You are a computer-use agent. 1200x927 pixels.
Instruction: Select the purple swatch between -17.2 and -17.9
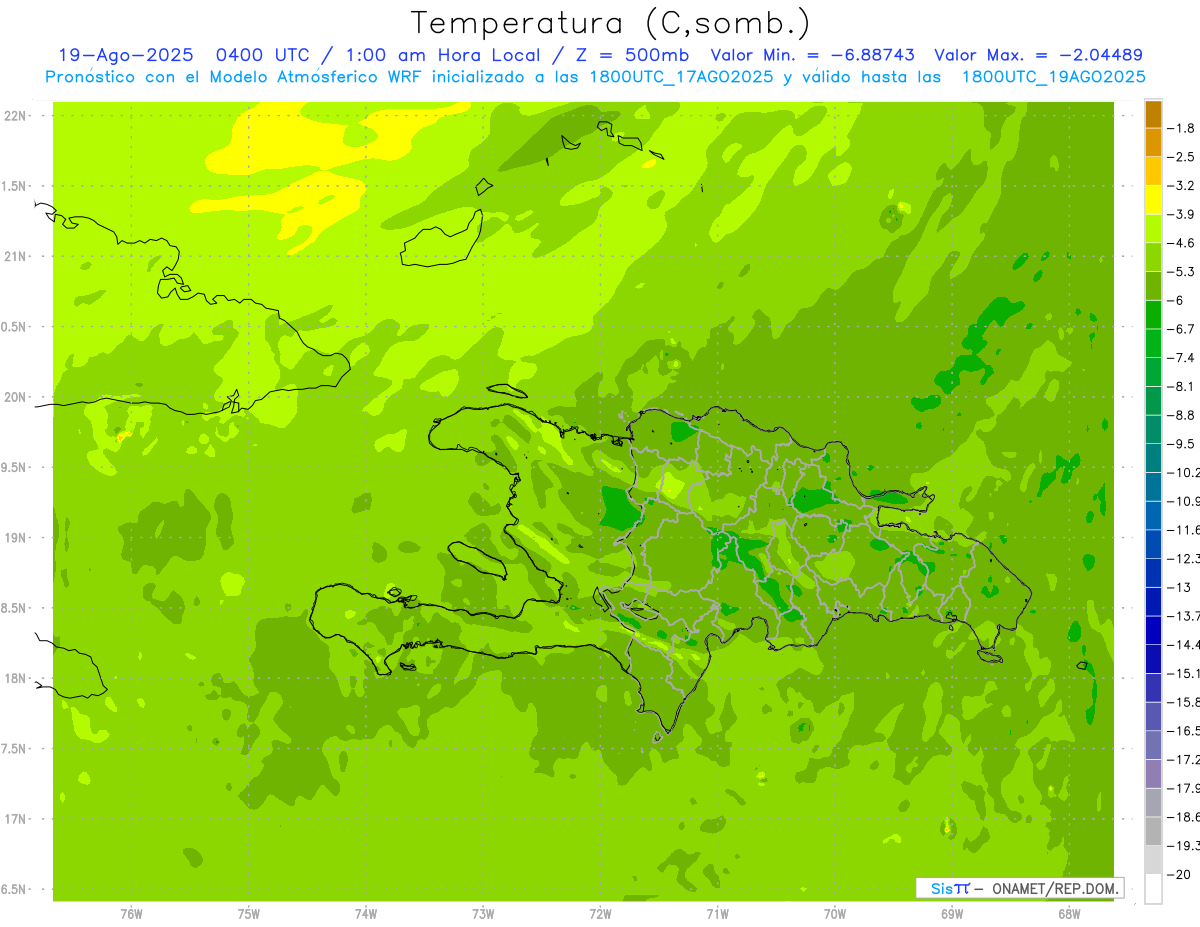pos(1153,774)
